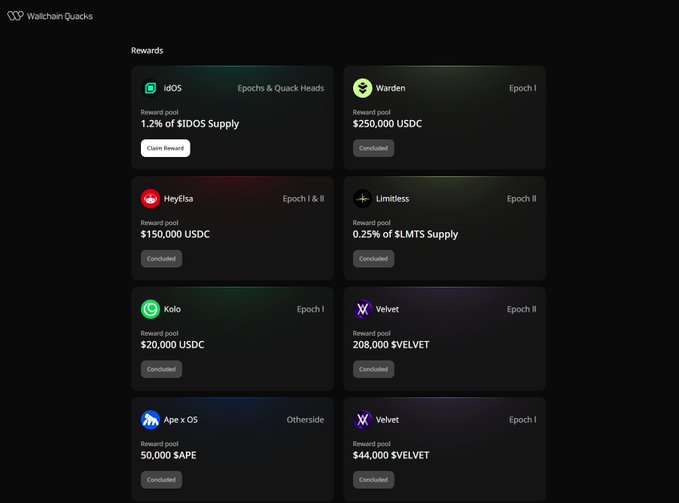Claim Reward on the idOS card

(165, 148)
